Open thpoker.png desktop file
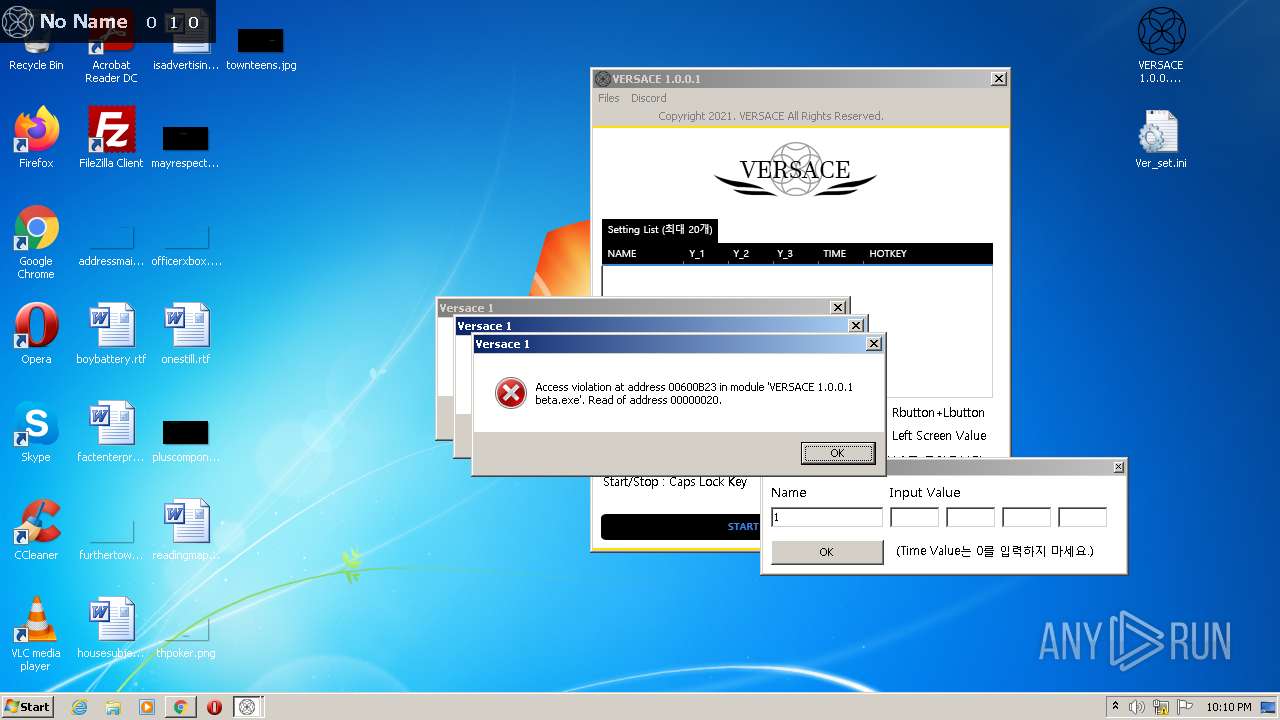Image resolution: width=1280 pixels, height=720 pixels. [186, 635]
